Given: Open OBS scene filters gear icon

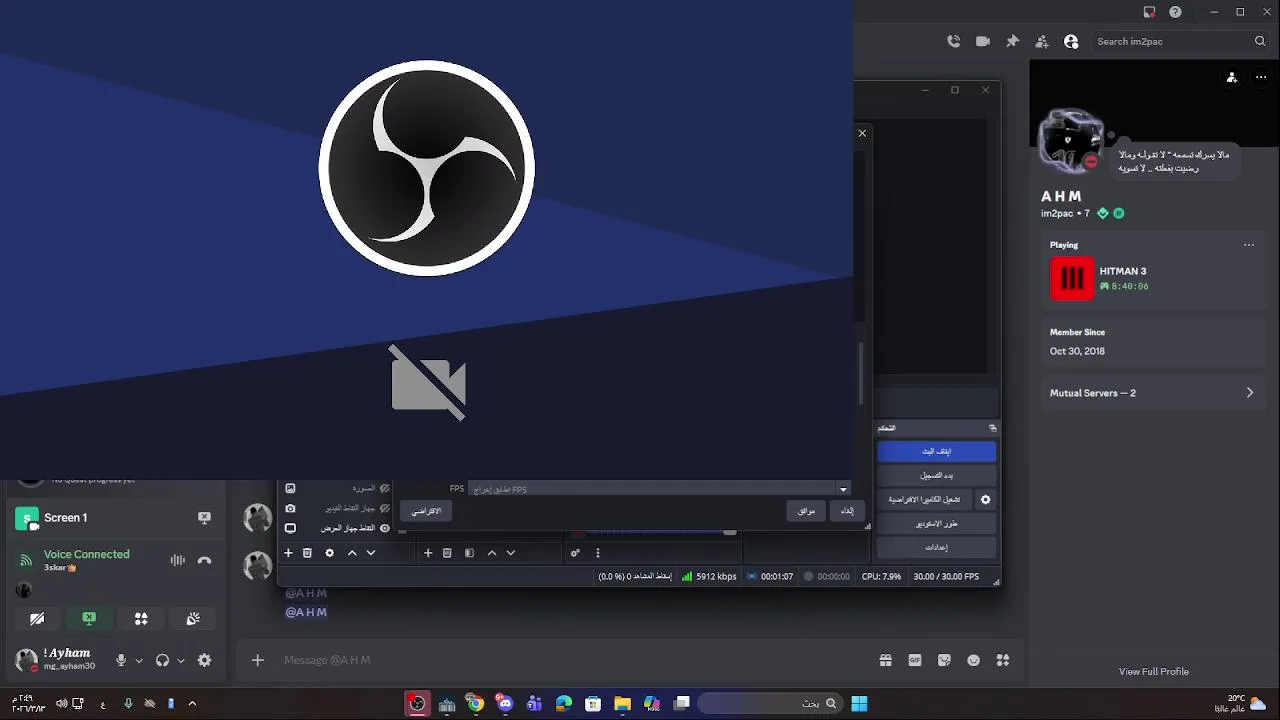Looking at the screenshot, I should point(329,553).
